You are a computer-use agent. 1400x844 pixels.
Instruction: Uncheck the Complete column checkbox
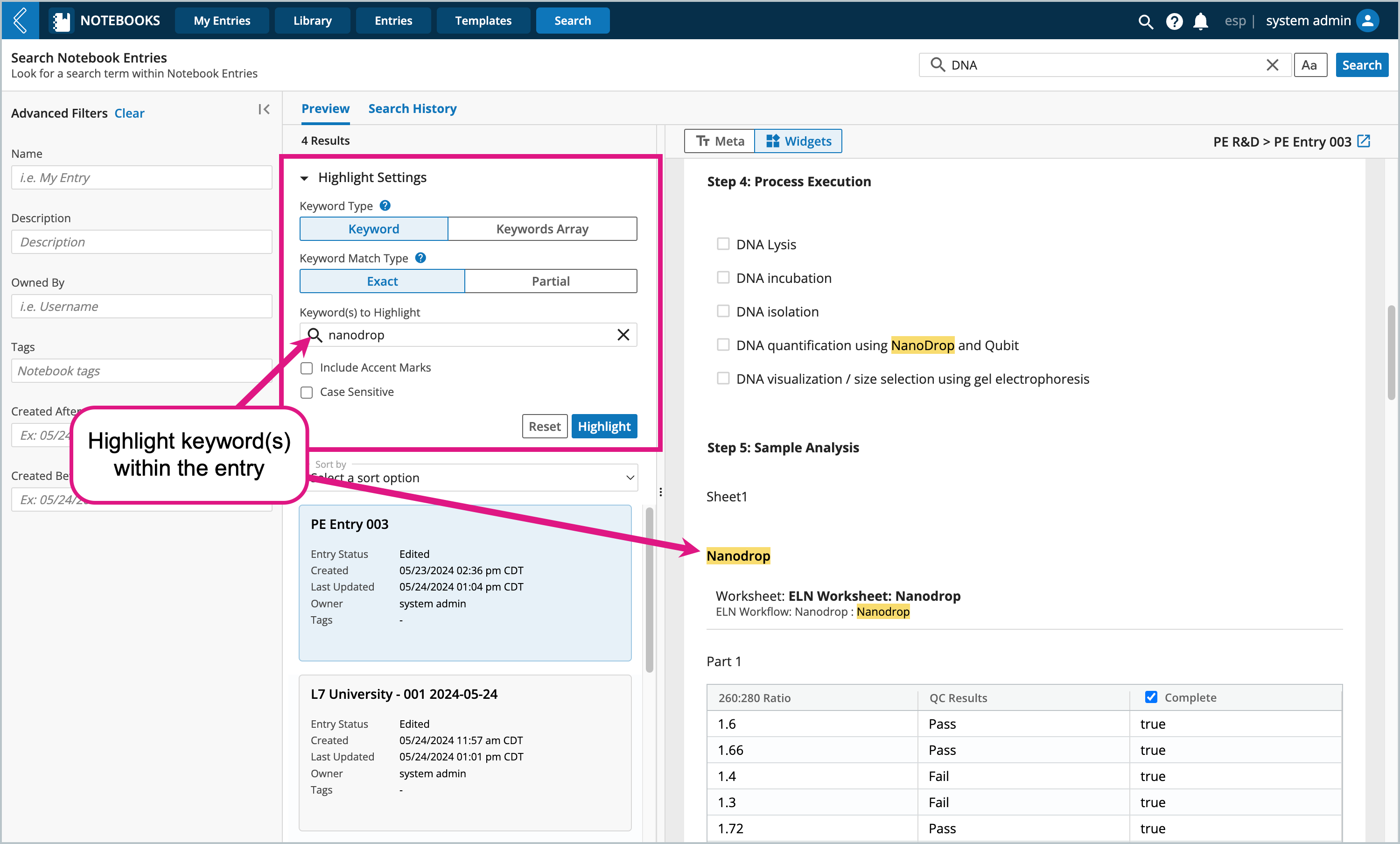click(x=1151, y=697)
